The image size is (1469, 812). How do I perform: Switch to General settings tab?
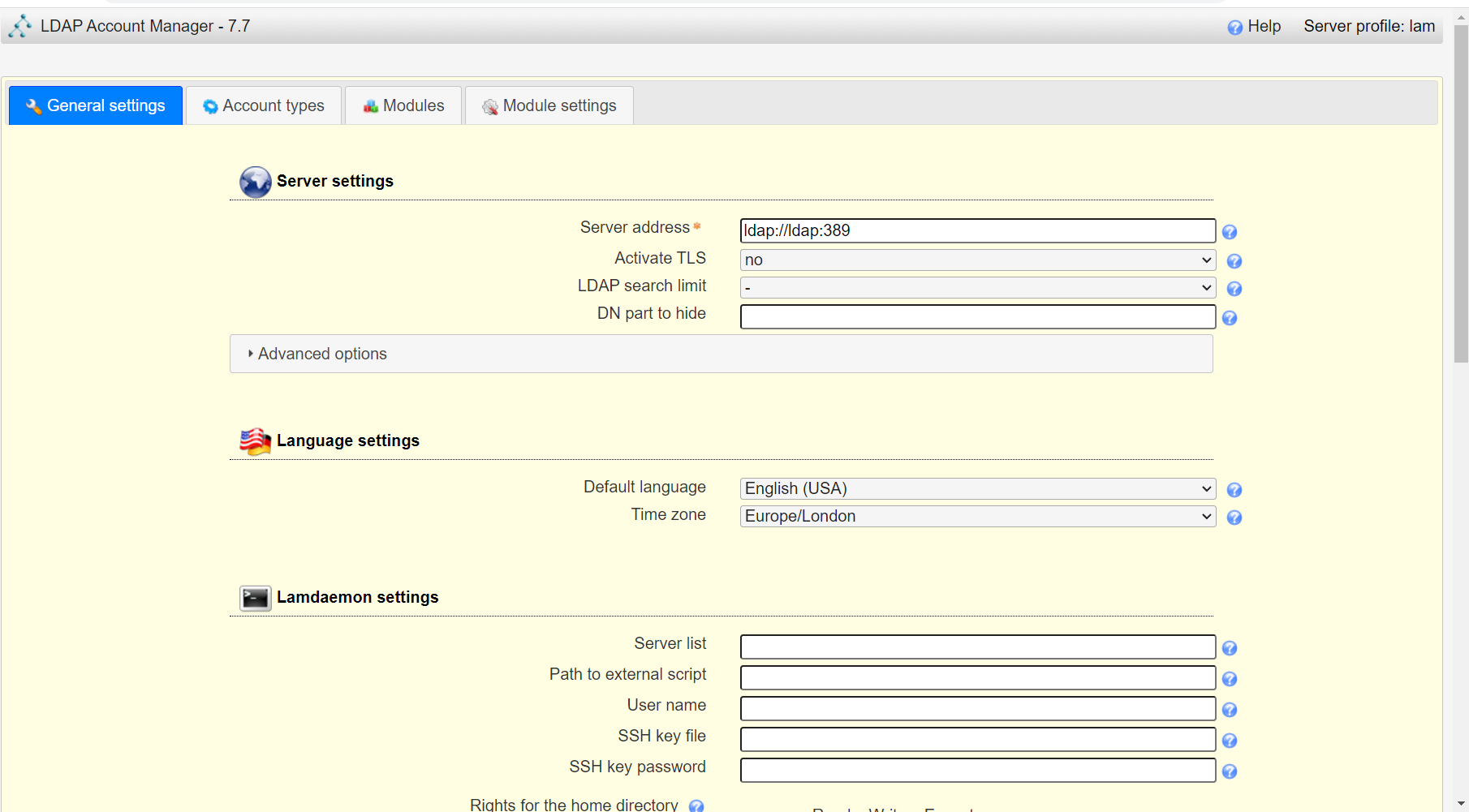click(x=96, y=105)
